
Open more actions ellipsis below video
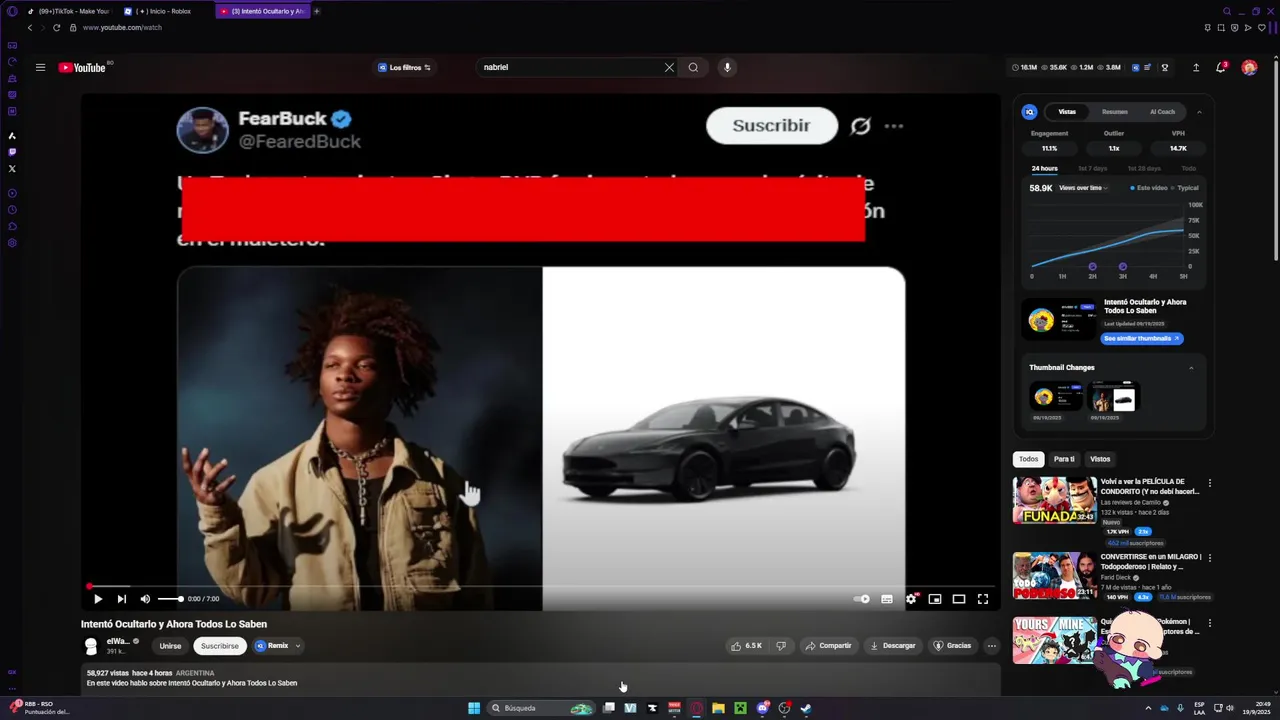(992, 646)
